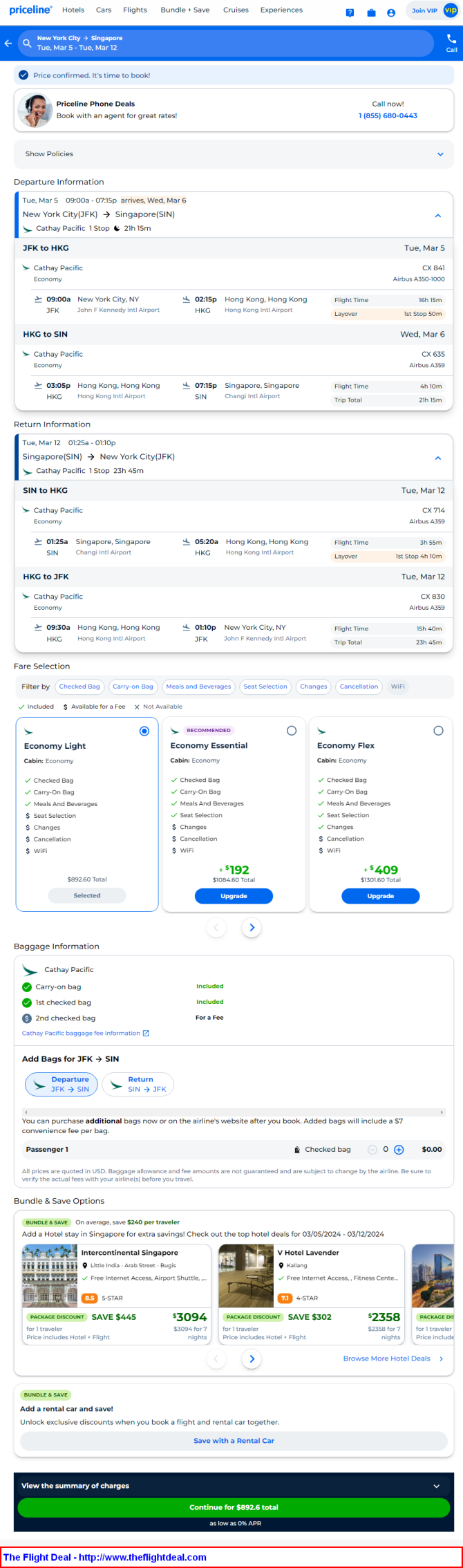Click the price confirmed checkmark icon
The image size is (463, 1568).
23,75
